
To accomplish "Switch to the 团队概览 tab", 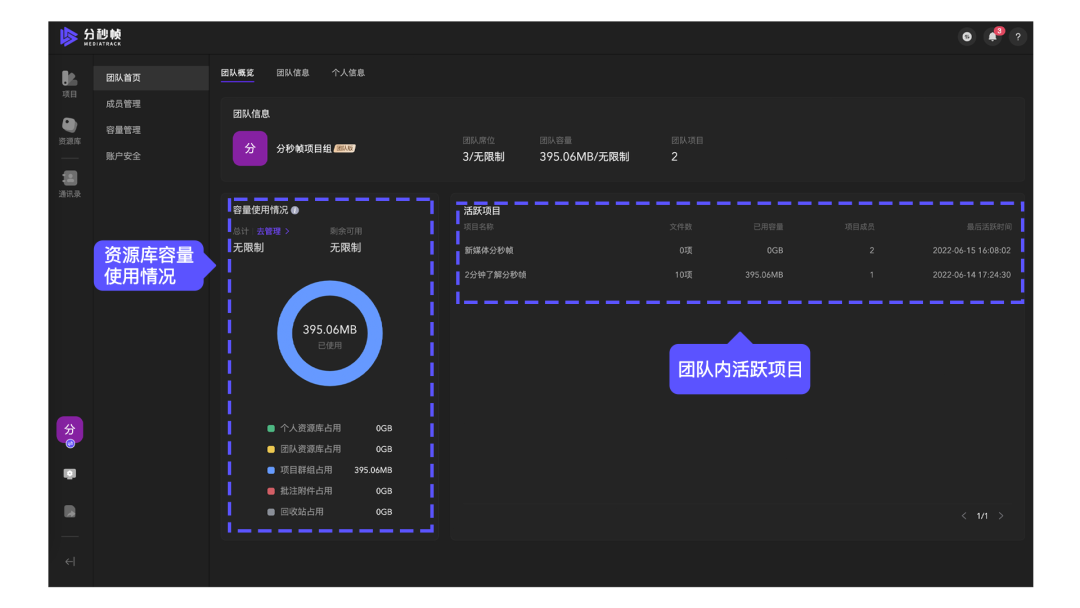I will pos(238,73).
